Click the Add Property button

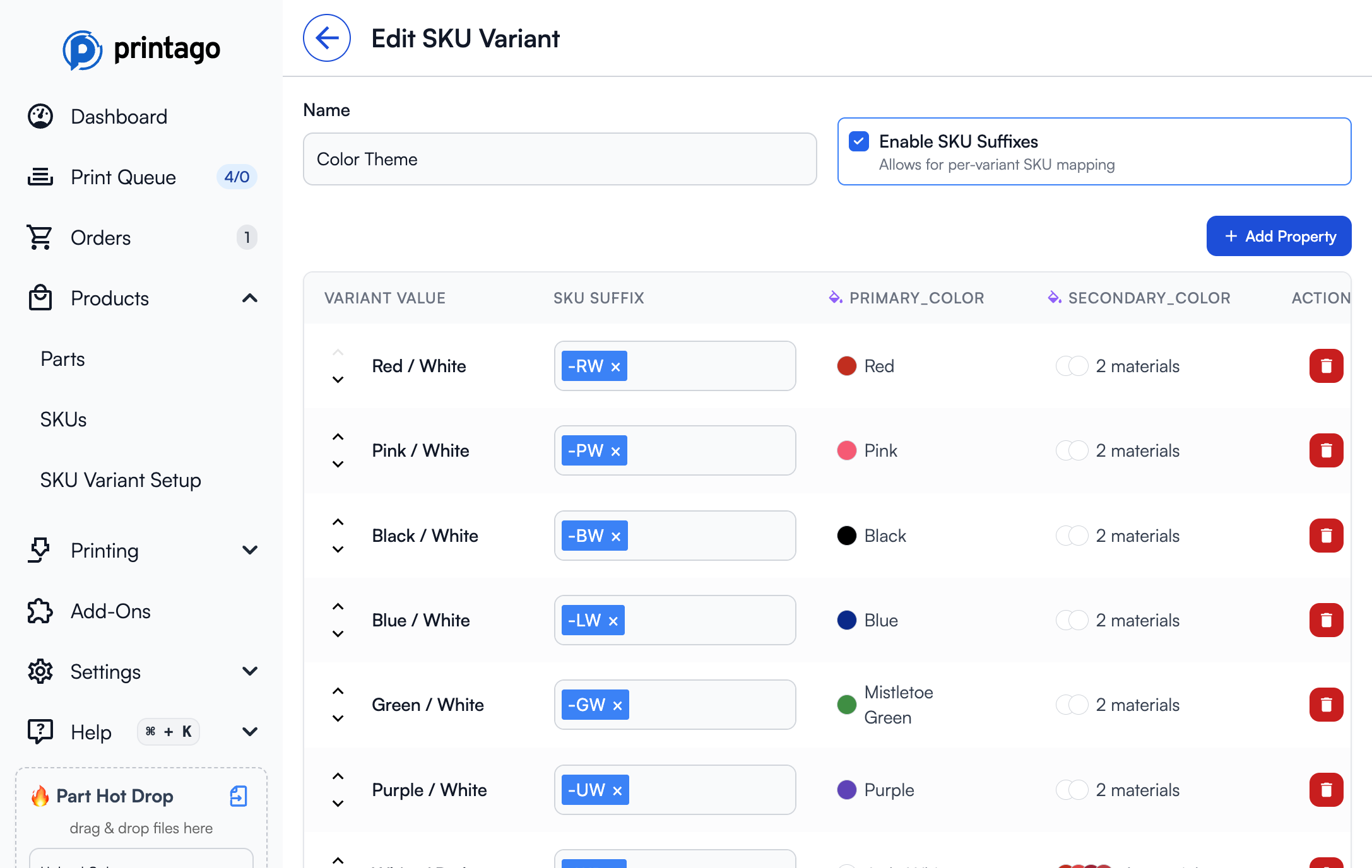pyautogui.click(x=1279, y=236)
